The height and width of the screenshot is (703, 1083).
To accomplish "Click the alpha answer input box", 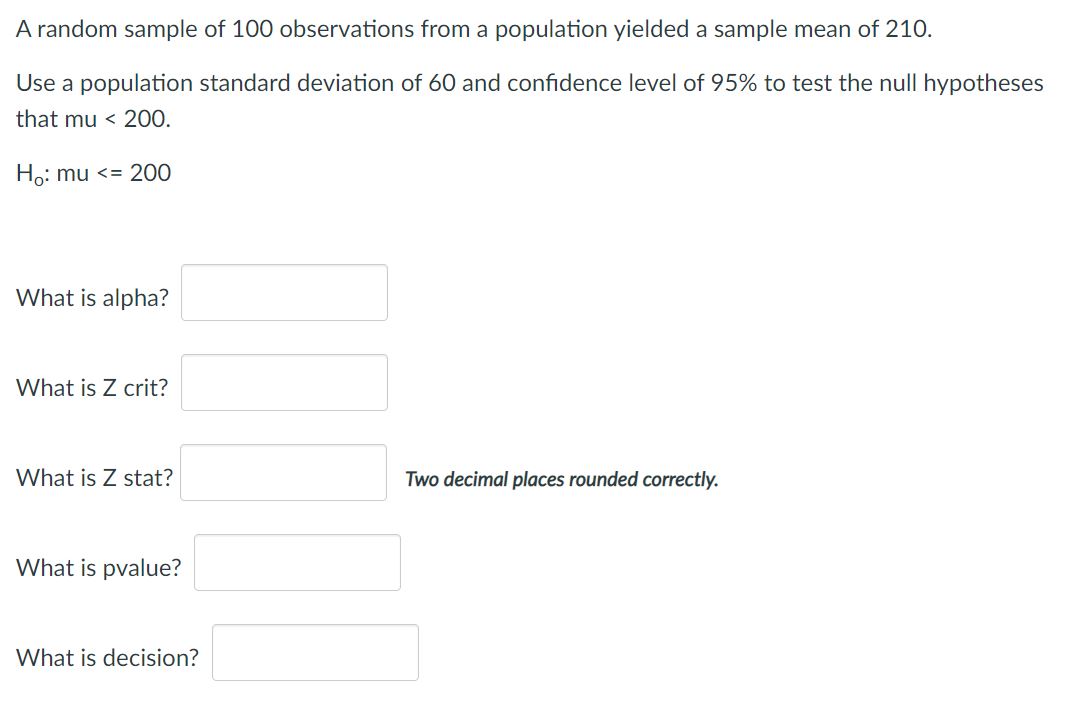I will point(284,293).
